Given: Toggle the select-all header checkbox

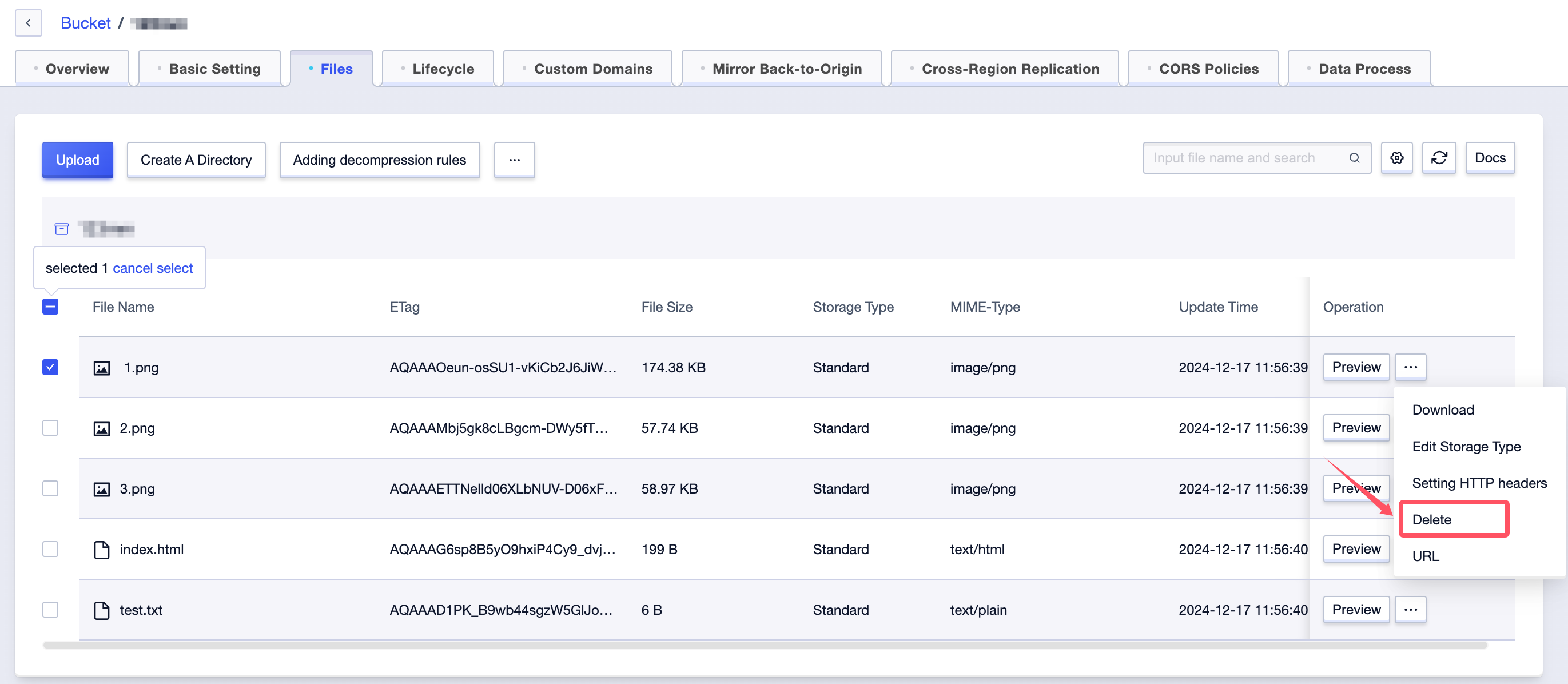Looking at the screenshot, I should click(50, 307).
